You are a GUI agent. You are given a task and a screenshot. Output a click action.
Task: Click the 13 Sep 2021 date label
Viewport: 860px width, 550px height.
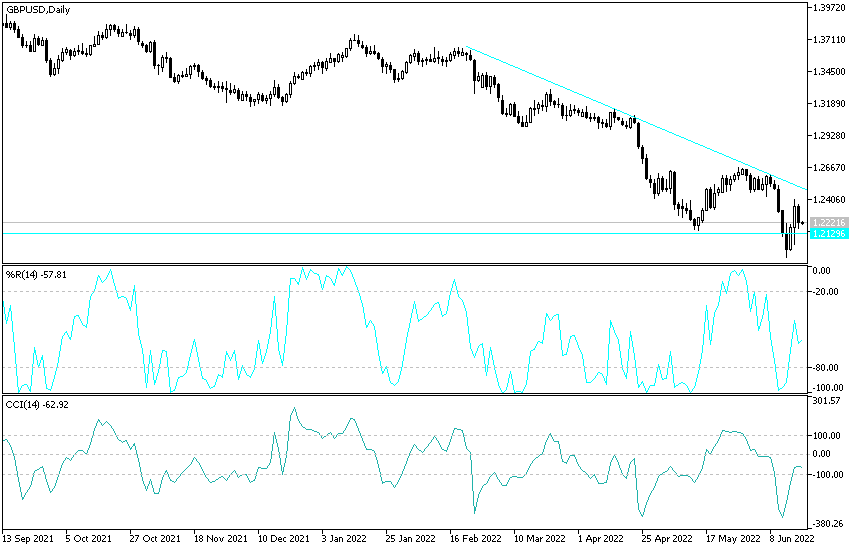28,538
